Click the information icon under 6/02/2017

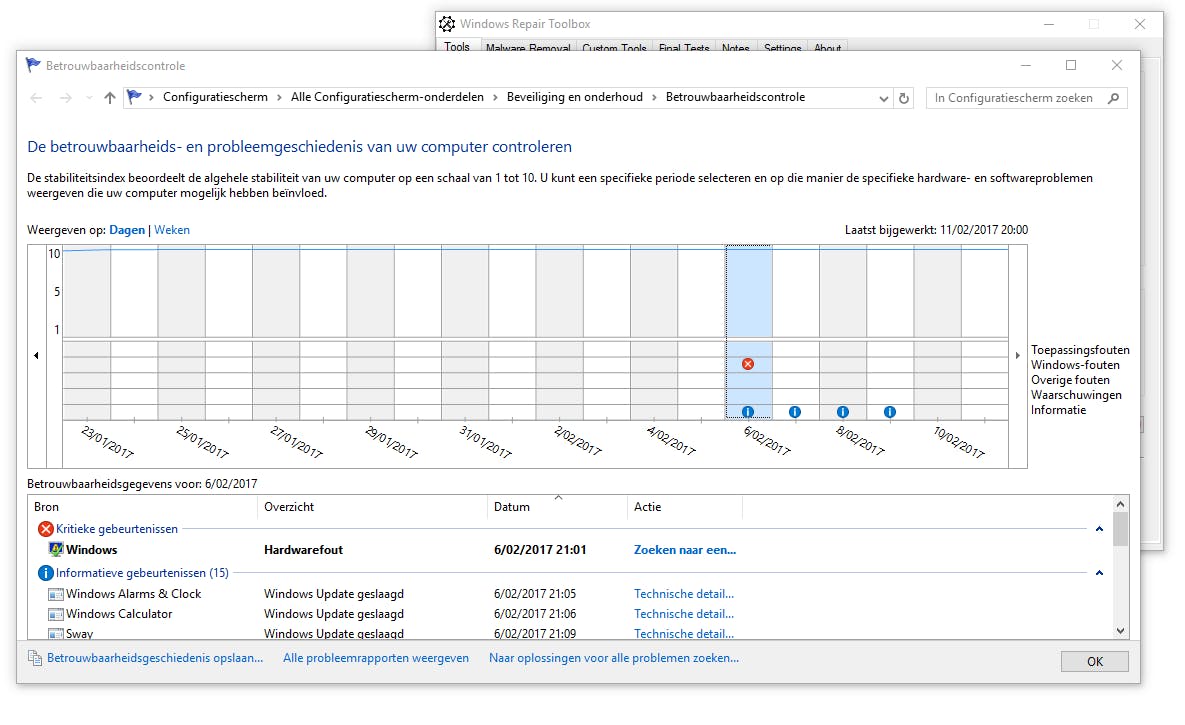(747, 412)
